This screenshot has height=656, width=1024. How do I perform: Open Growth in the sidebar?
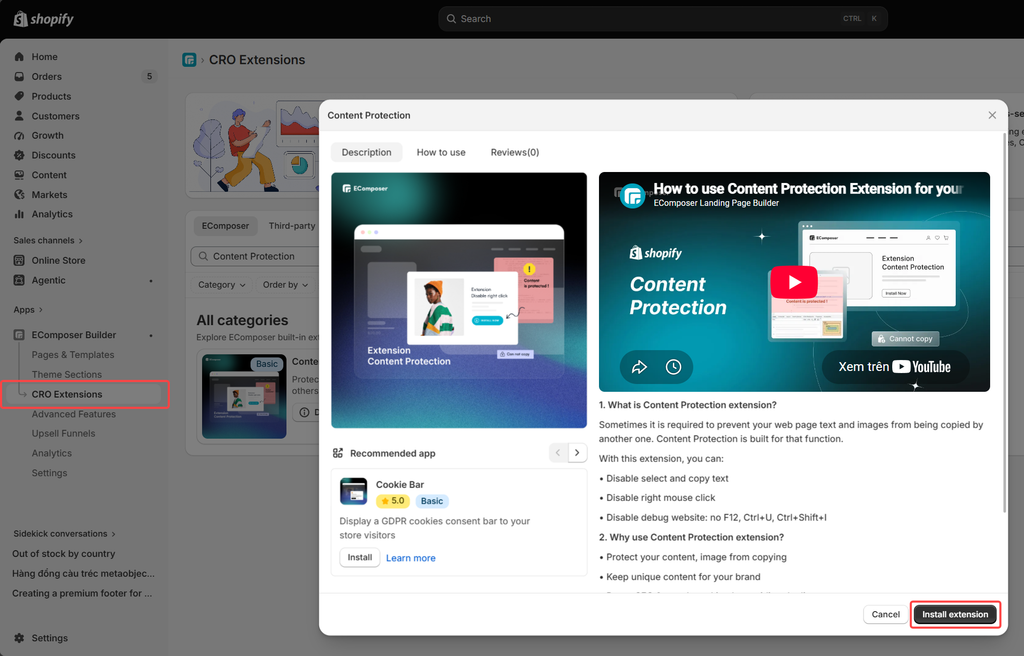pos(48,135)
